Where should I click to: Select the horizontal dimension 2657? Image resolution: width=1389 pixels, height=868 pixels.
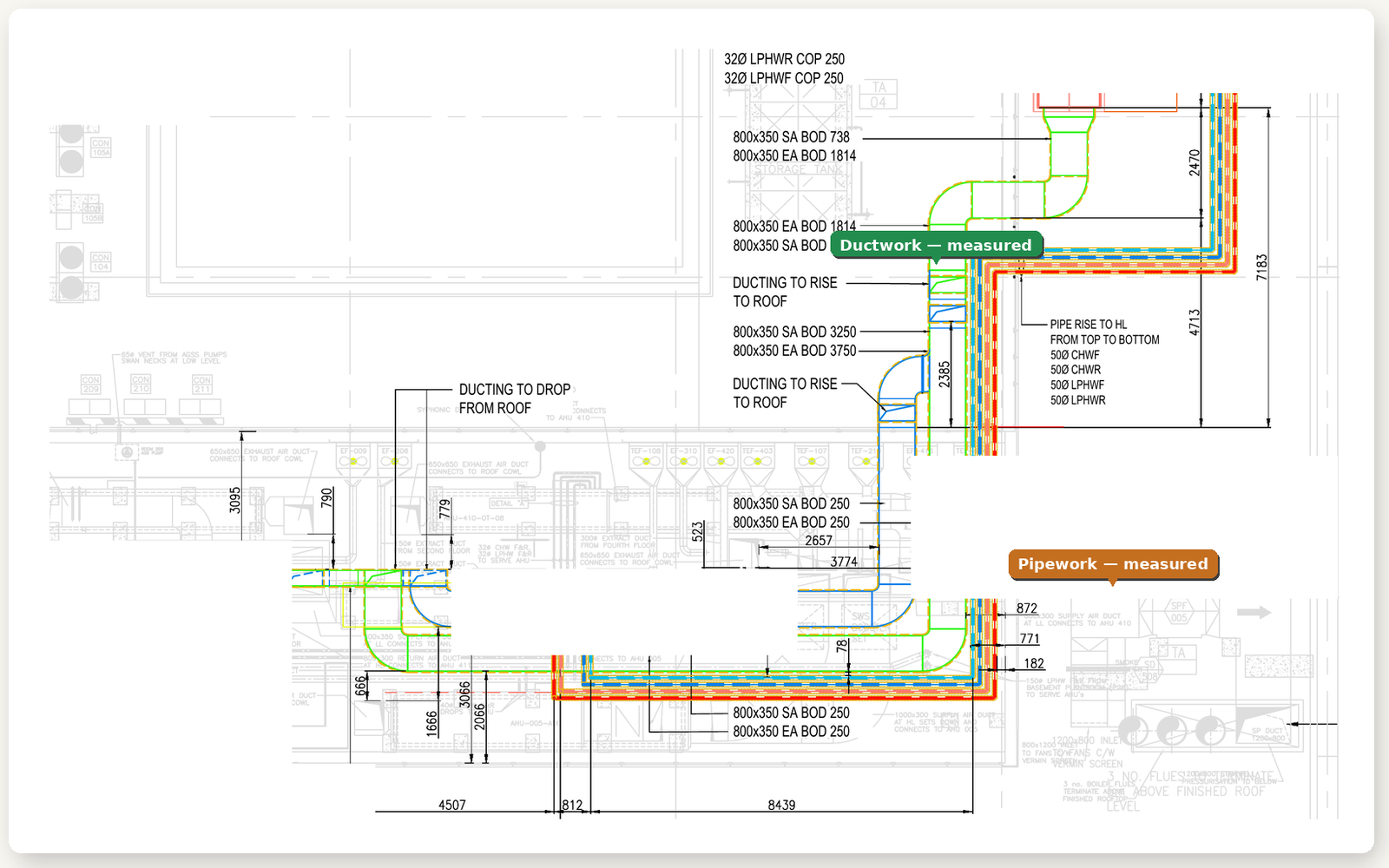pyautogui.click(x=819, y=540)
